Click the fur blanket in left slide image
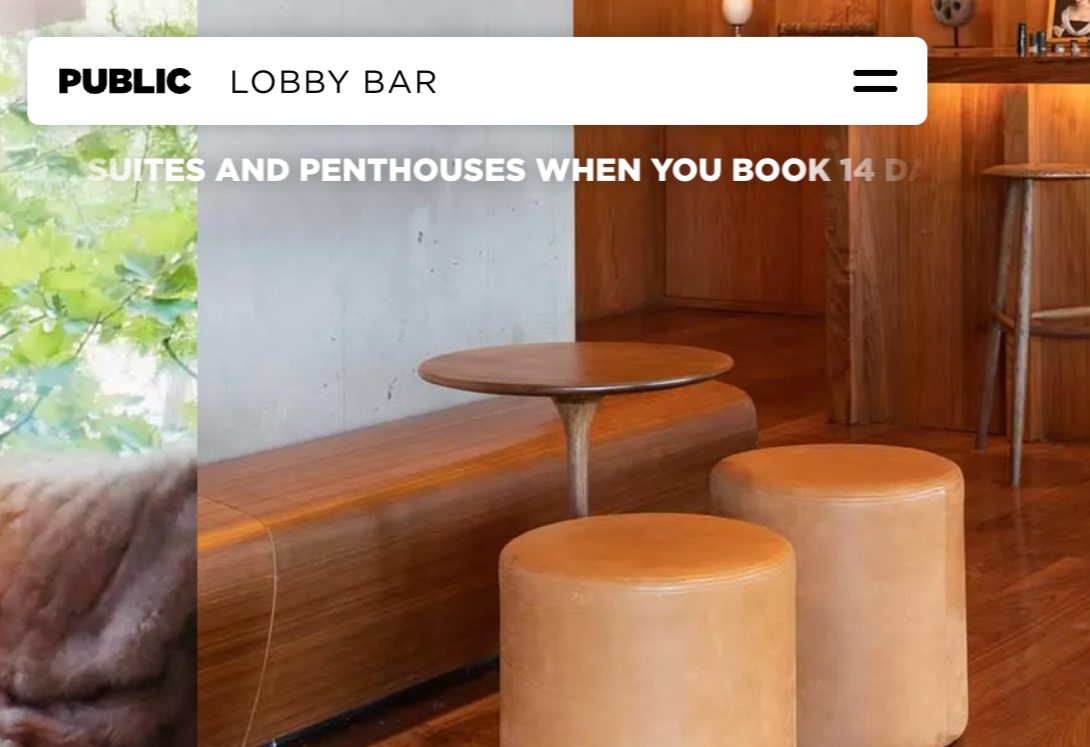This screenshot has width=1090, height=747. 97,598
